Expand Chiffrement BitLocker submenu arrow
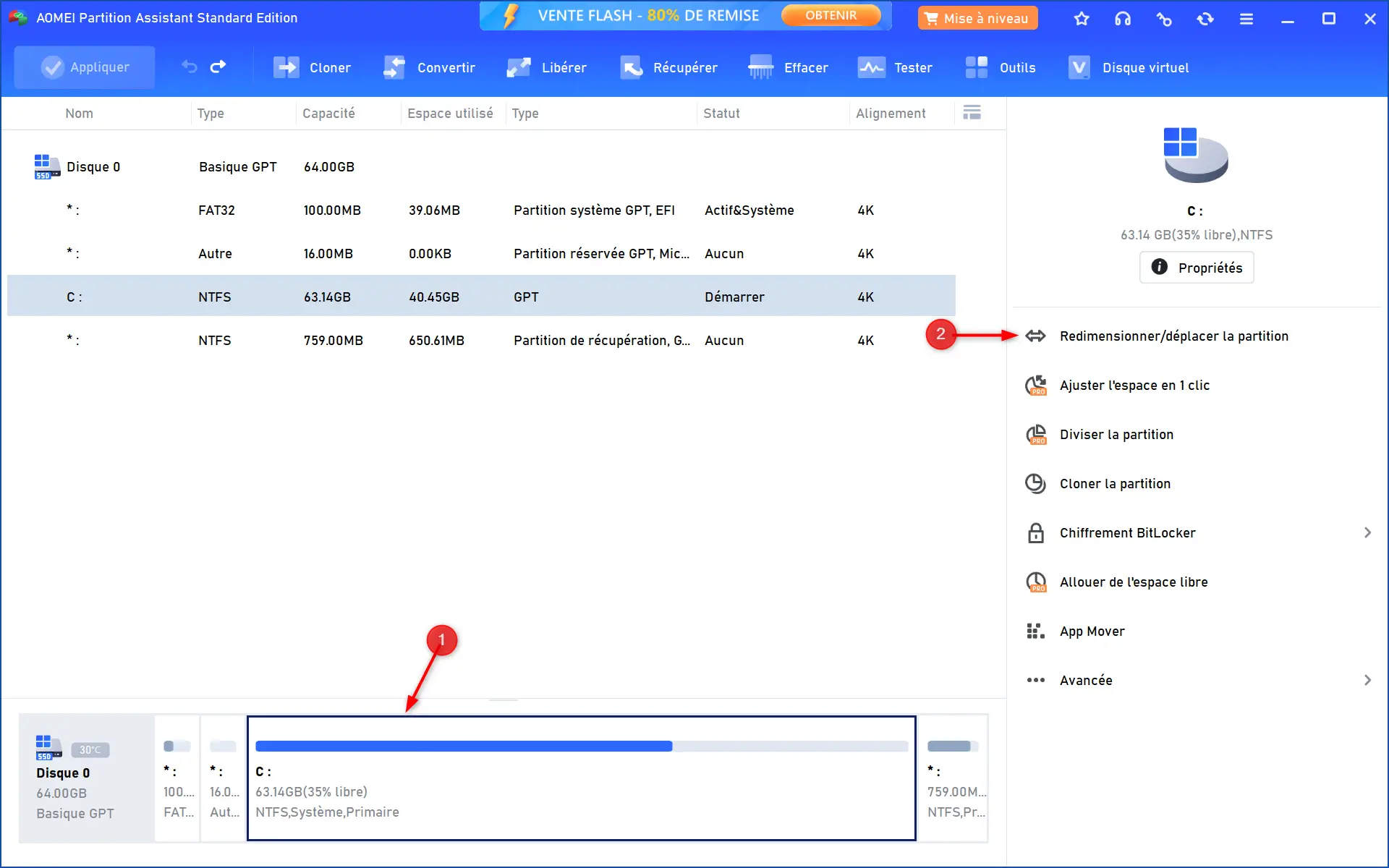1389x868 pixels. pos(1367,533)
